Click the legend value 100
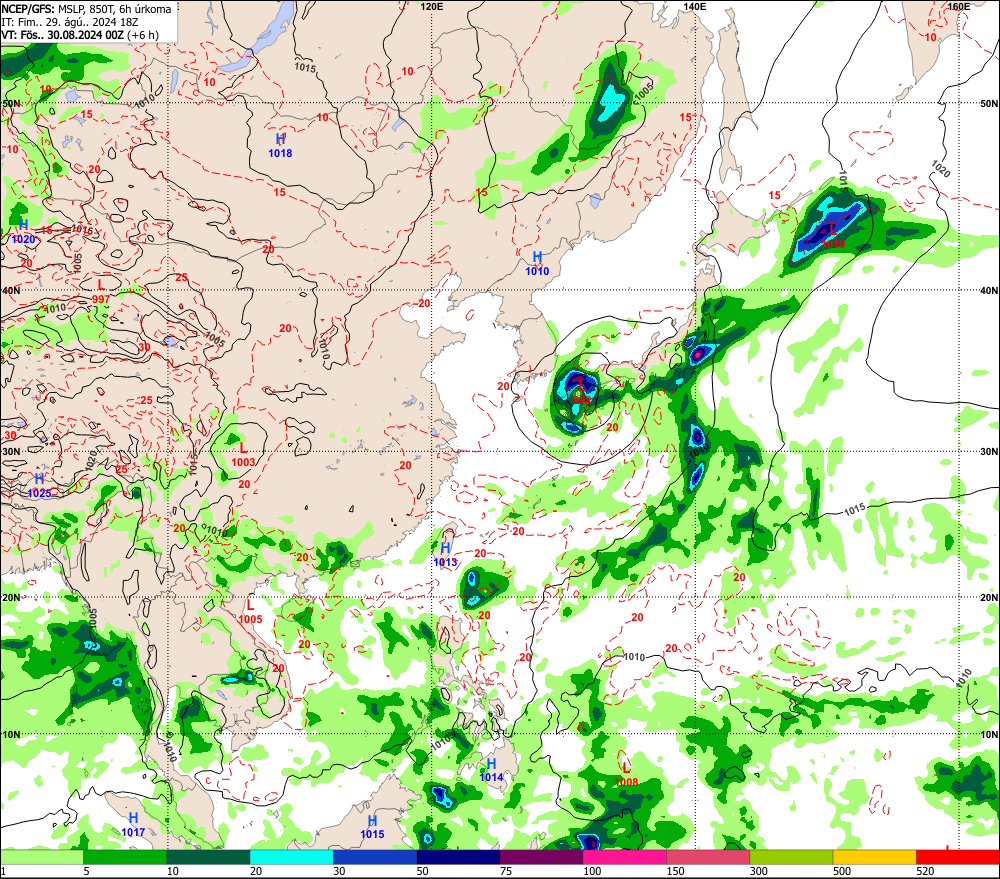This screenshot has width=1000, height=879. coord(592,871)
